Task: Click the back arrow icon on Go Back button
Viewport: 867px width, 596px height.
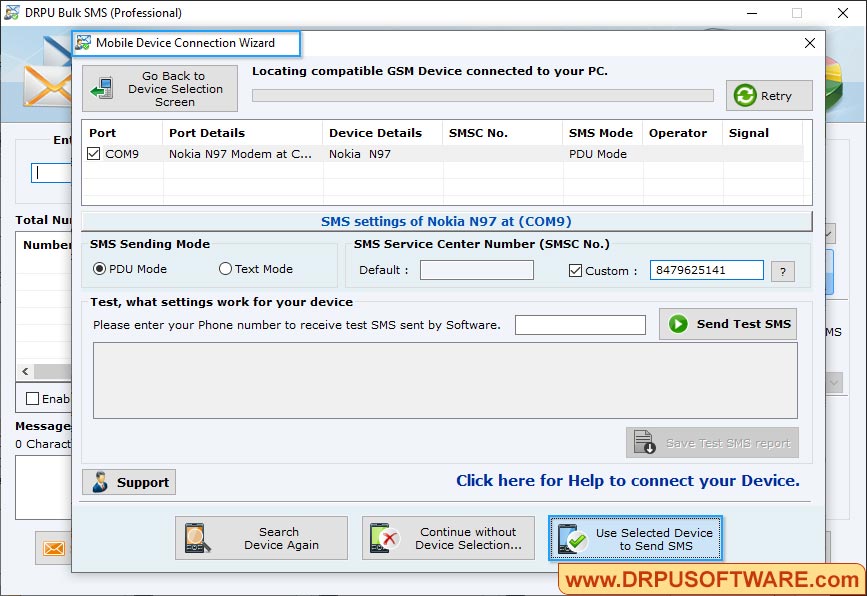Action: click(x=101, y=88)
